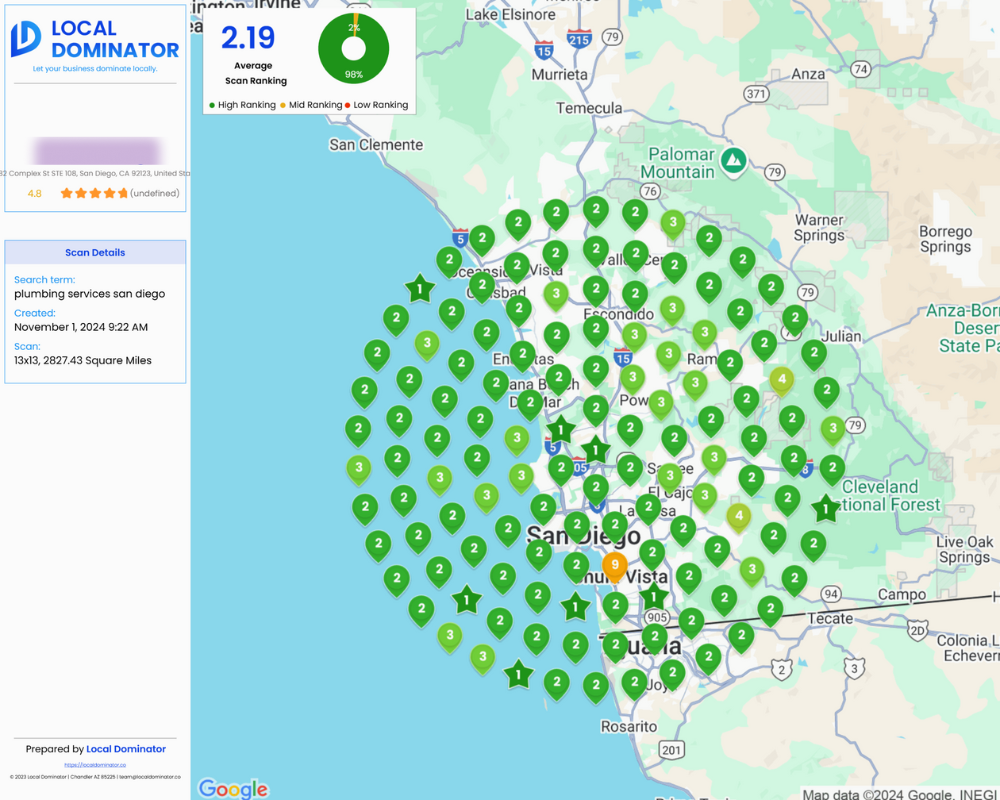Click star marker beside Cleveland National Forest
Viewport: 1000px width, 800px height.
tap(825, 508)
